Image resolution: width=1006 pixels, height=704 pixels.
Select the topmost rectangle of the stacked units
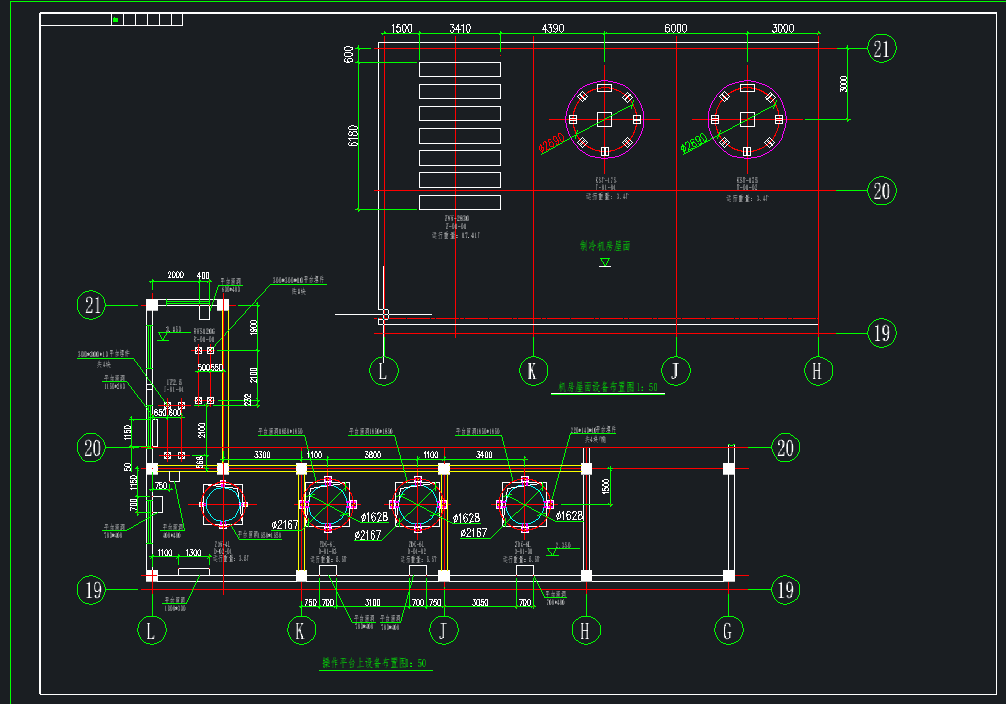click(460, 69)
